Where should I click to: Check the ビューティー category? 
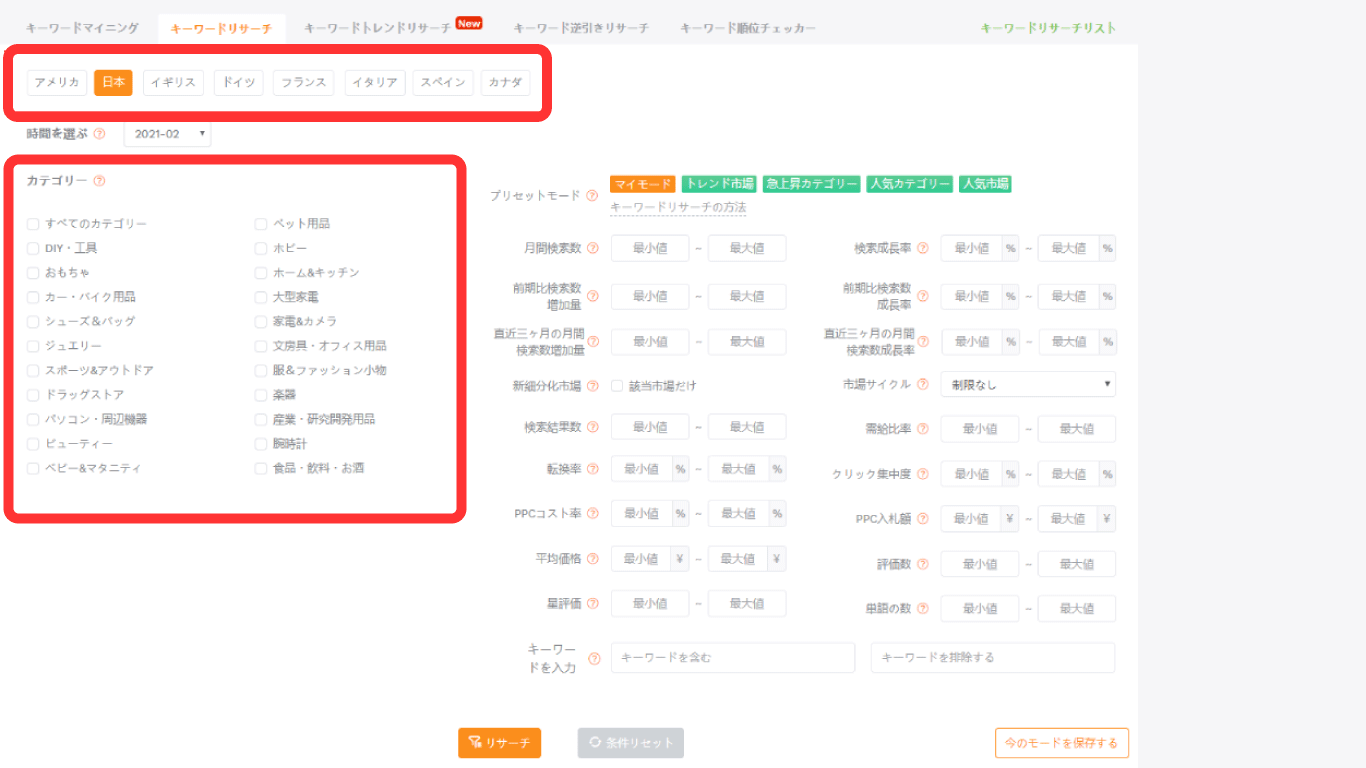click(x=33, y=444)
